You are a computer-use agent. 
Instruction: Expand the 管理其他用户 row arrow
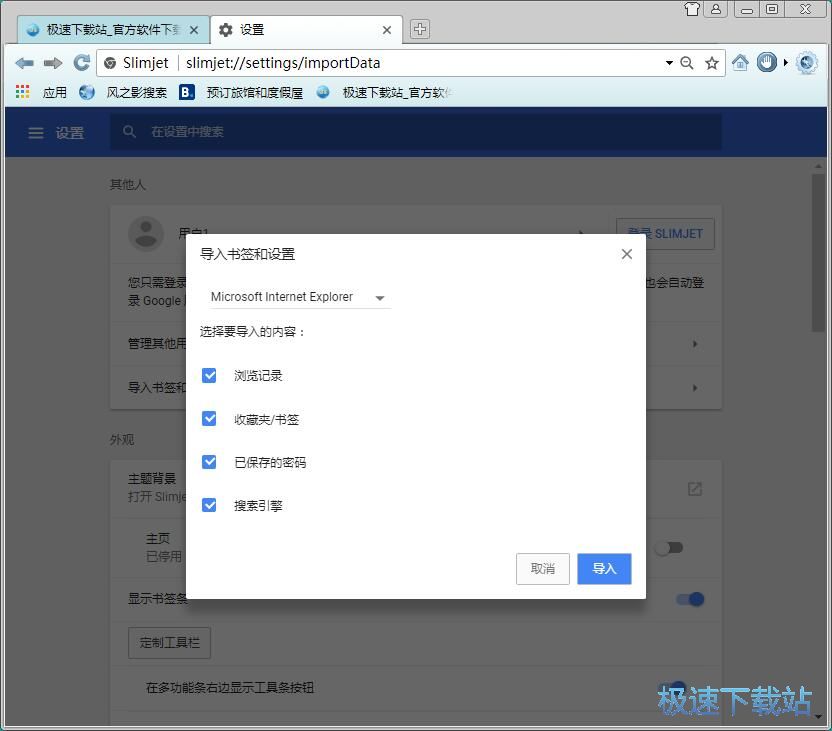[x=695, y=344]
